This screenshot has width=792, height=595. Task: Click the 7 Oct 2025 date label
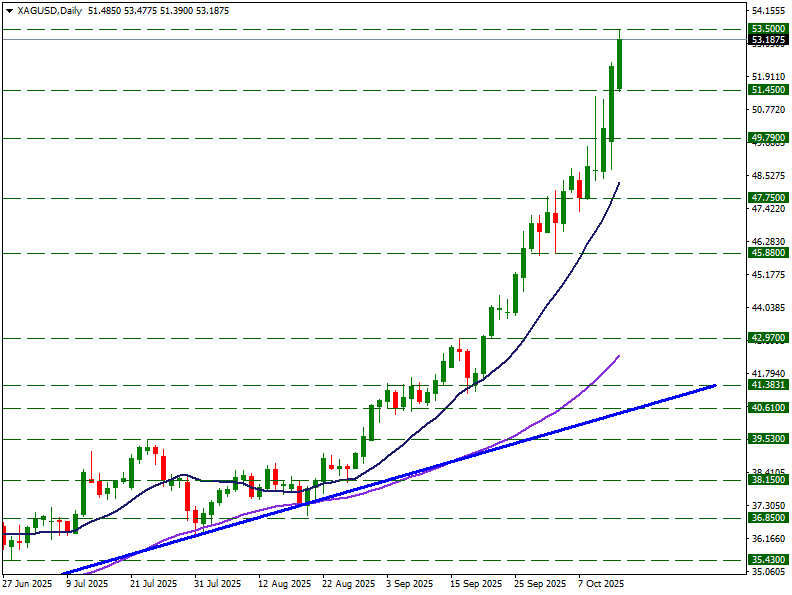600,583
